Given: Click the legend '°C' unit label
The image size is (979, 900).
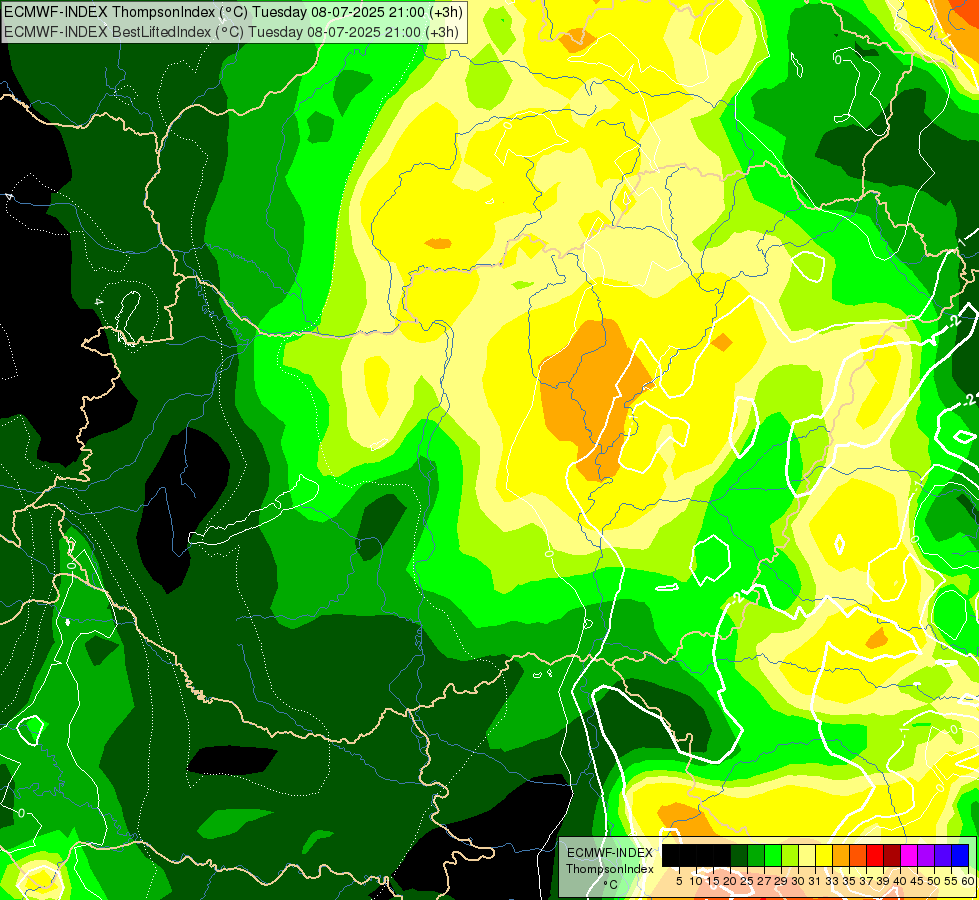Looking at the screenshot, I should coord(611,884).
